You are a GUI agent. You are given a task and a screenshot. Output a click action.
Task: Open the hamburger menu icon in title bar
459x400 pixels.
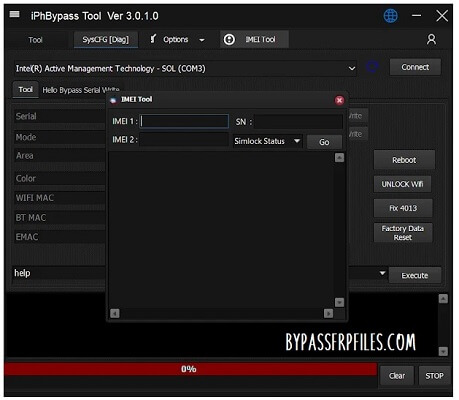[14, 14]
